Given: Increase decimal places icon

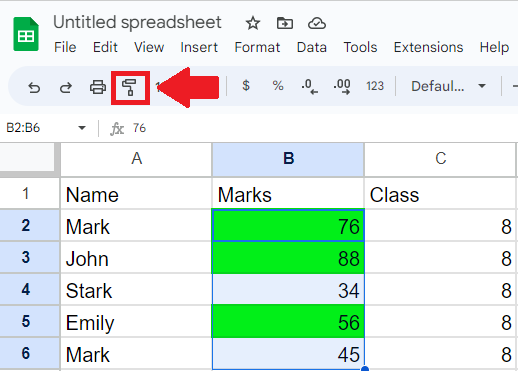Looking at the screenshot, I should point(342,87).
